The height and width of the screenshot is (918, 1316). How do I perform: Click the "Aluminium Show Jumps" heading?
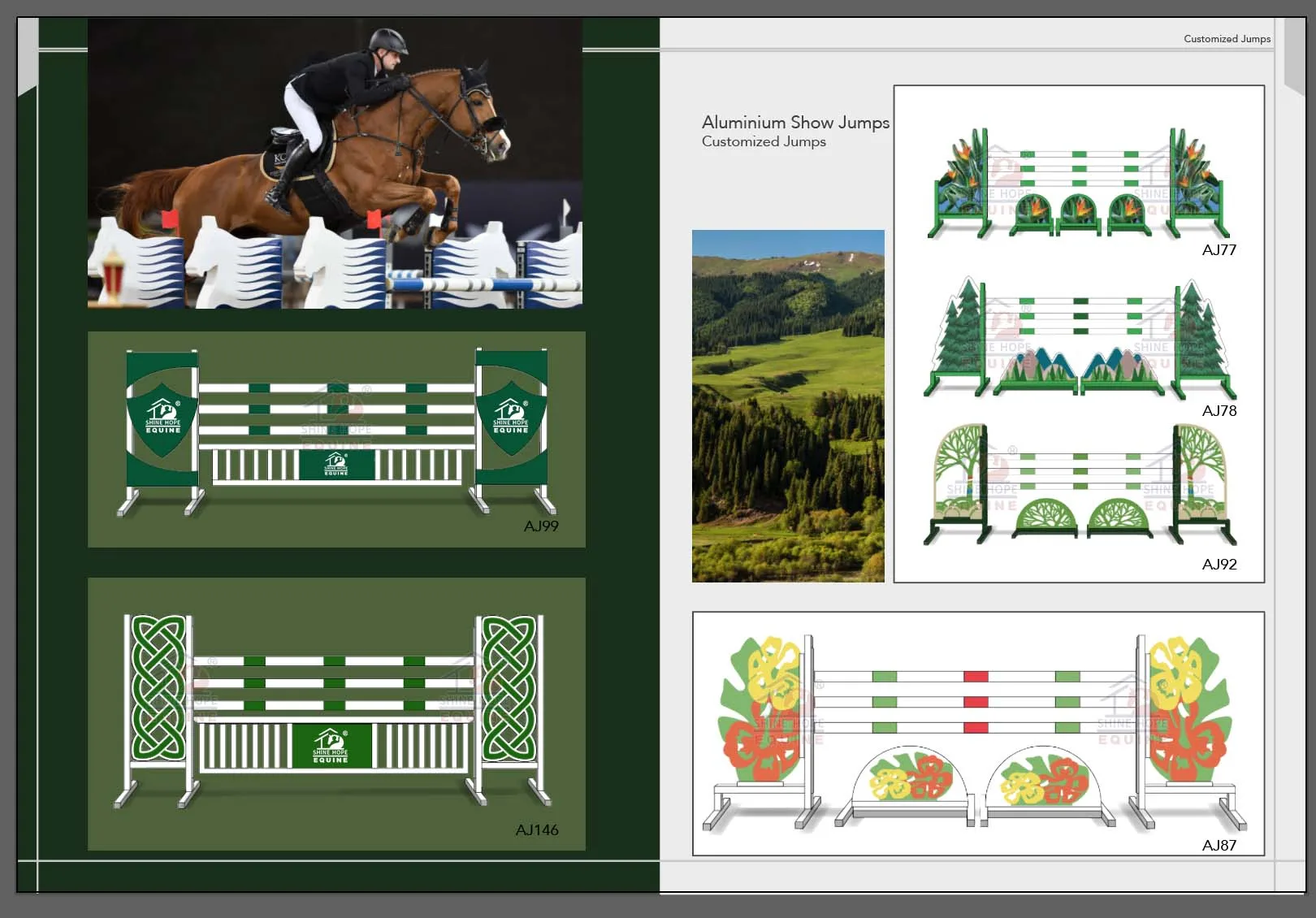[x=795, y=123]
